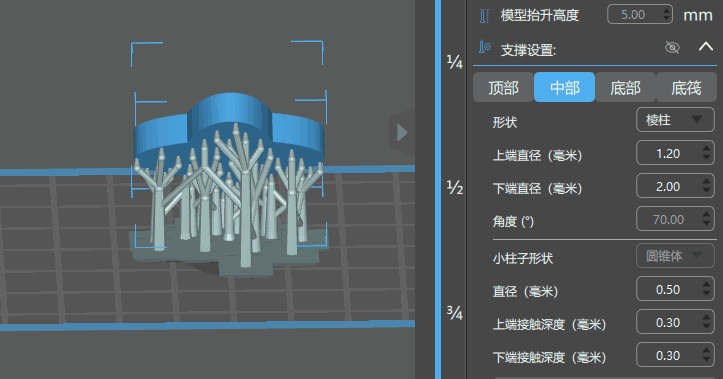Decrease 下端直径 with down arrow
Image resolution: width=723 pixels, height=379 pixels.
click(x=706, y=191)
